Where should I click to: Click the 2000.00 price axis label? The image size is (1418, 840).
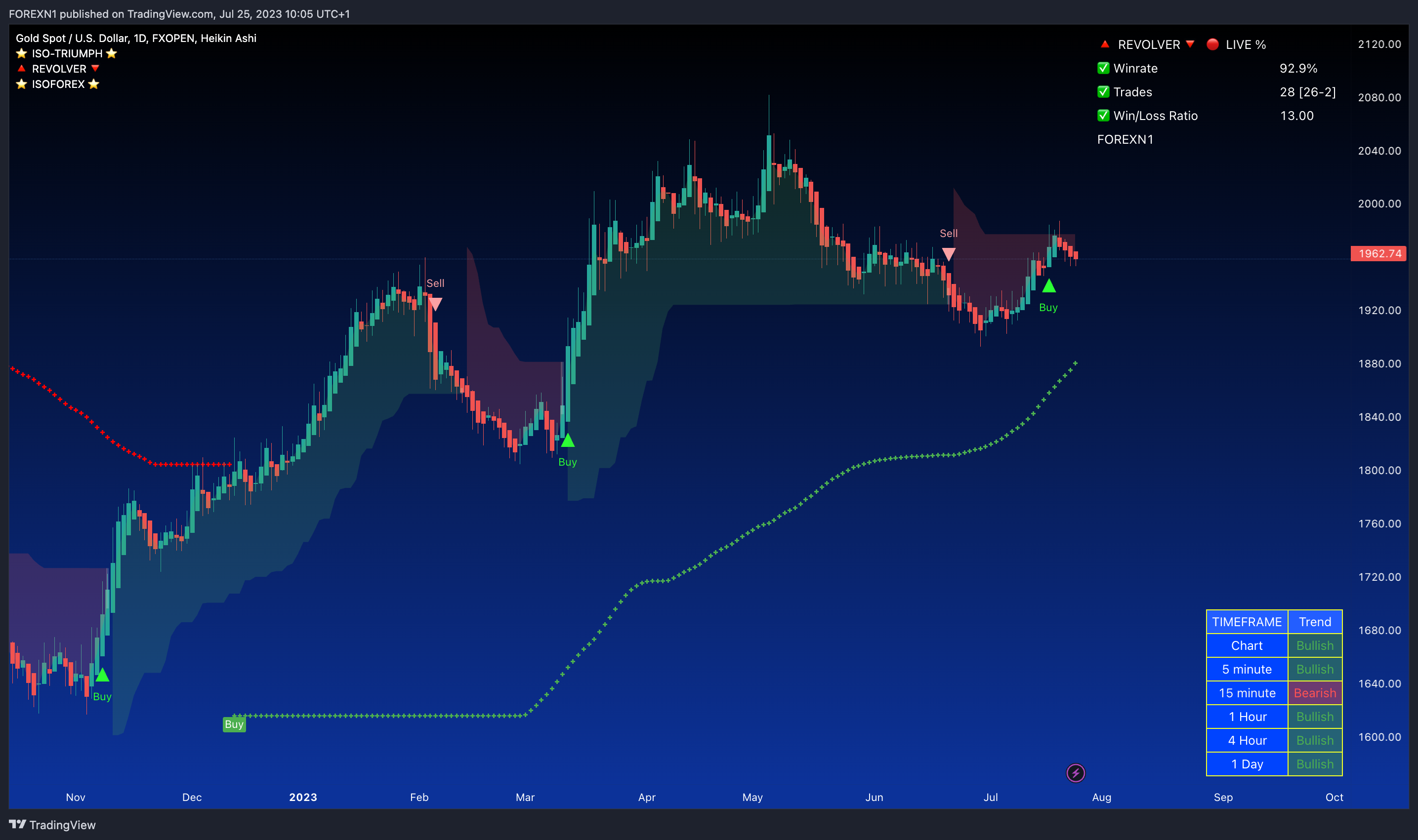[x=1379, y=204]
